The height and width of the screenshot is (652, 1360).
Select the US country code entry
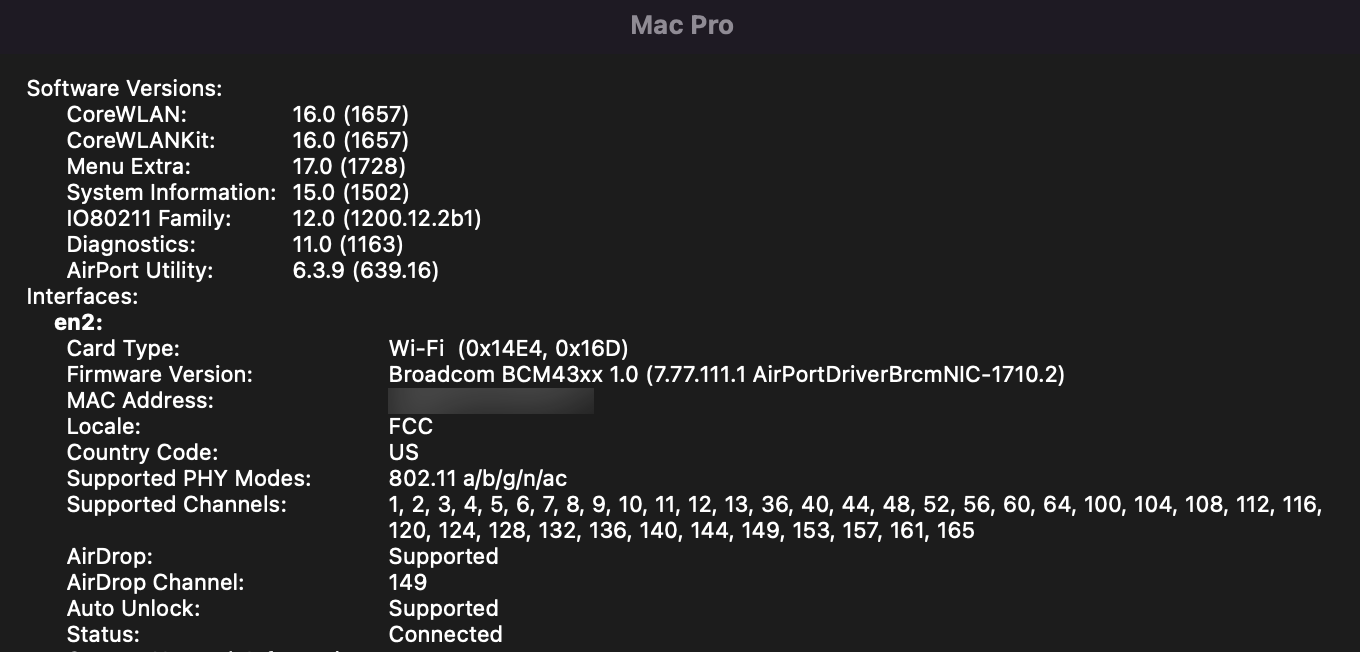click(x=403, y=452)
